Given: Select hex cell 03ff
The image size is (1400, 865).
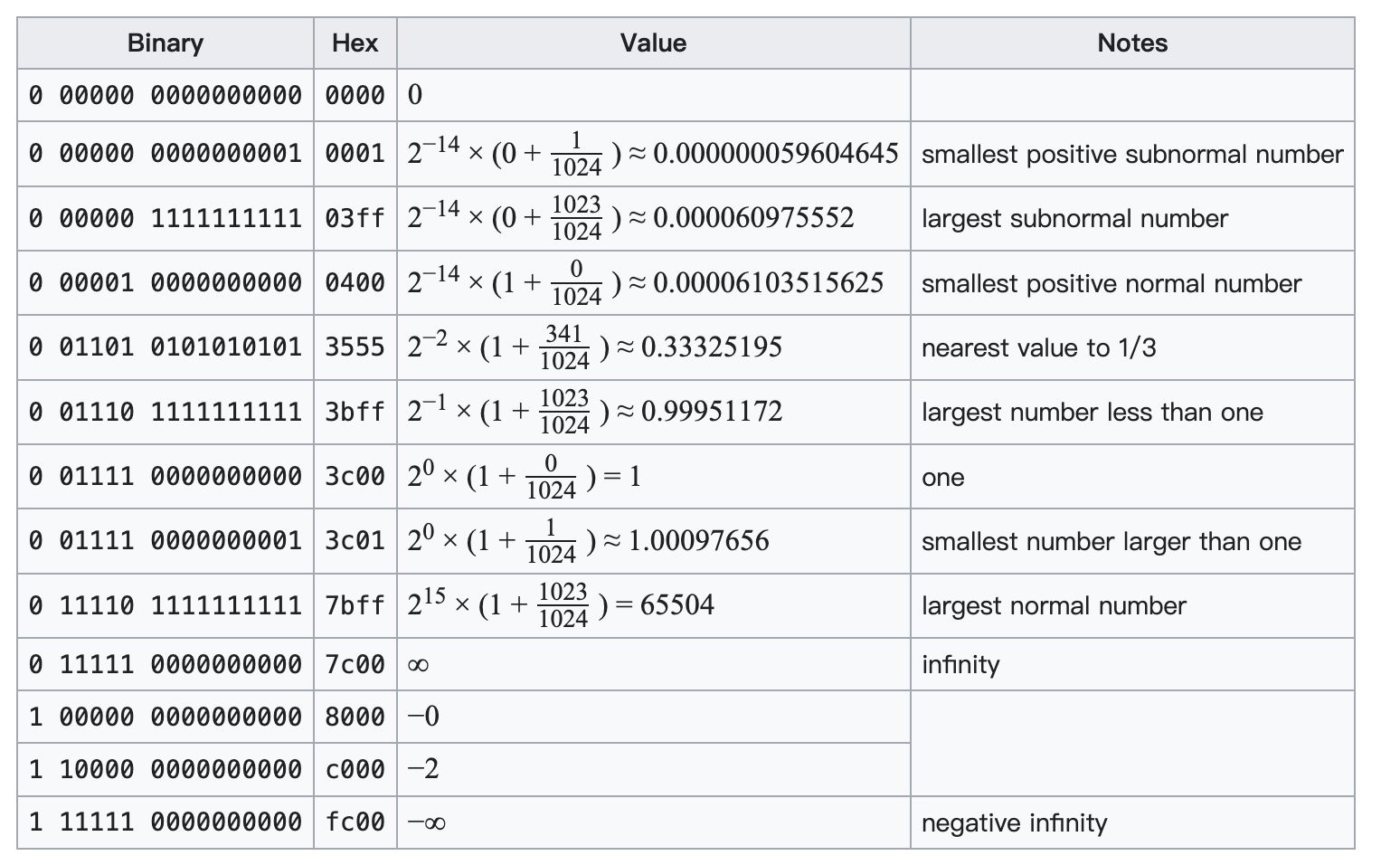Looking at the screenshot, I should pos(355,218).
